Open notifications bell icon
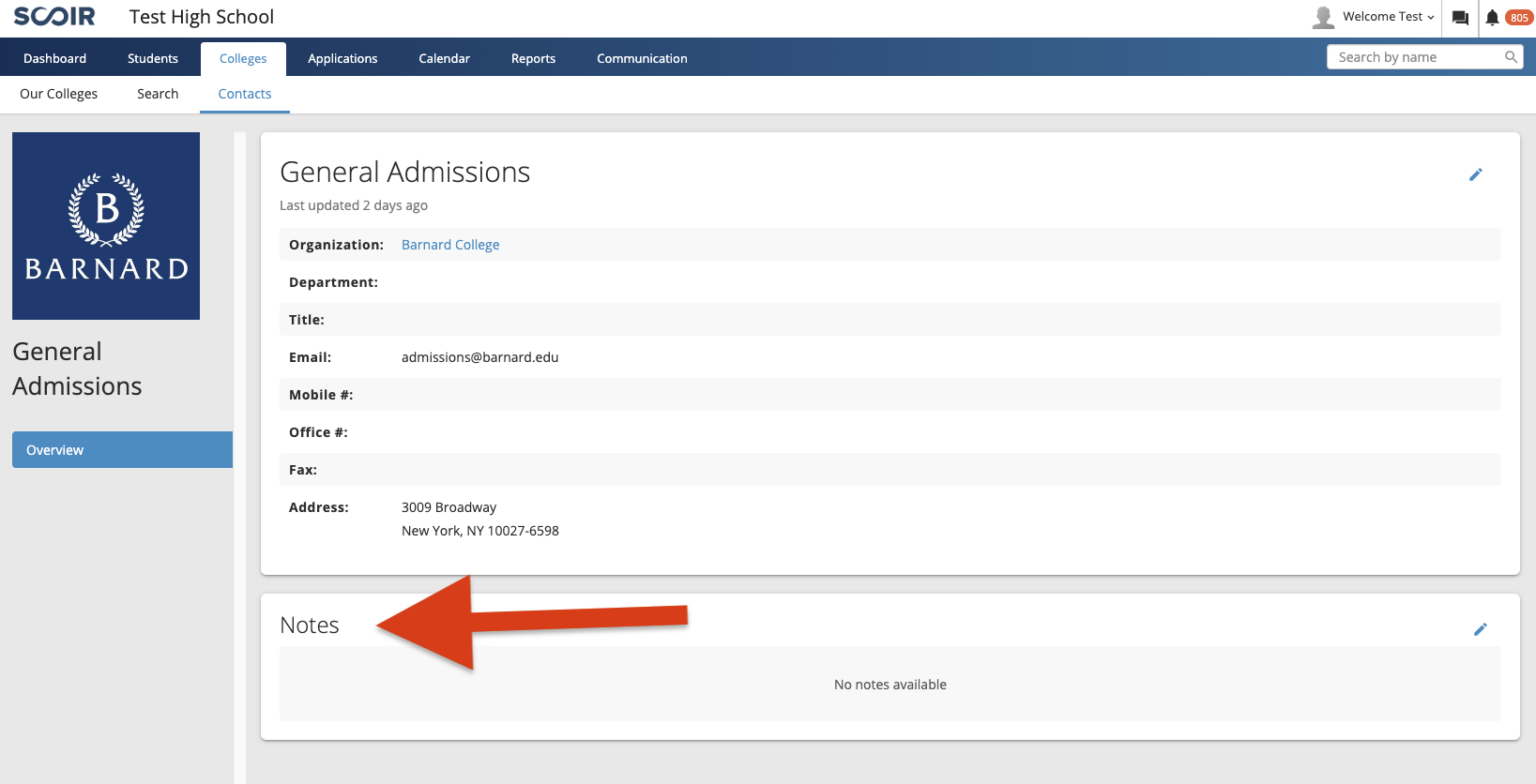This screenshot has width=1536, height=784. (x=1492, y=18)
